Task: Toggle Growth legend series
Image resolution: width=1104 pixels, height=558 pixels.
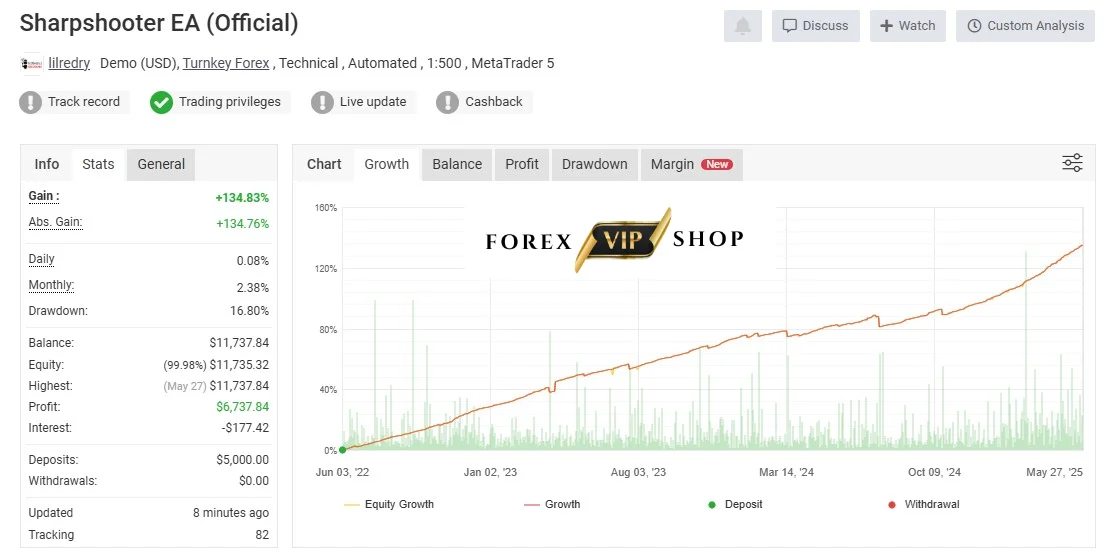Action: [552, 505]
